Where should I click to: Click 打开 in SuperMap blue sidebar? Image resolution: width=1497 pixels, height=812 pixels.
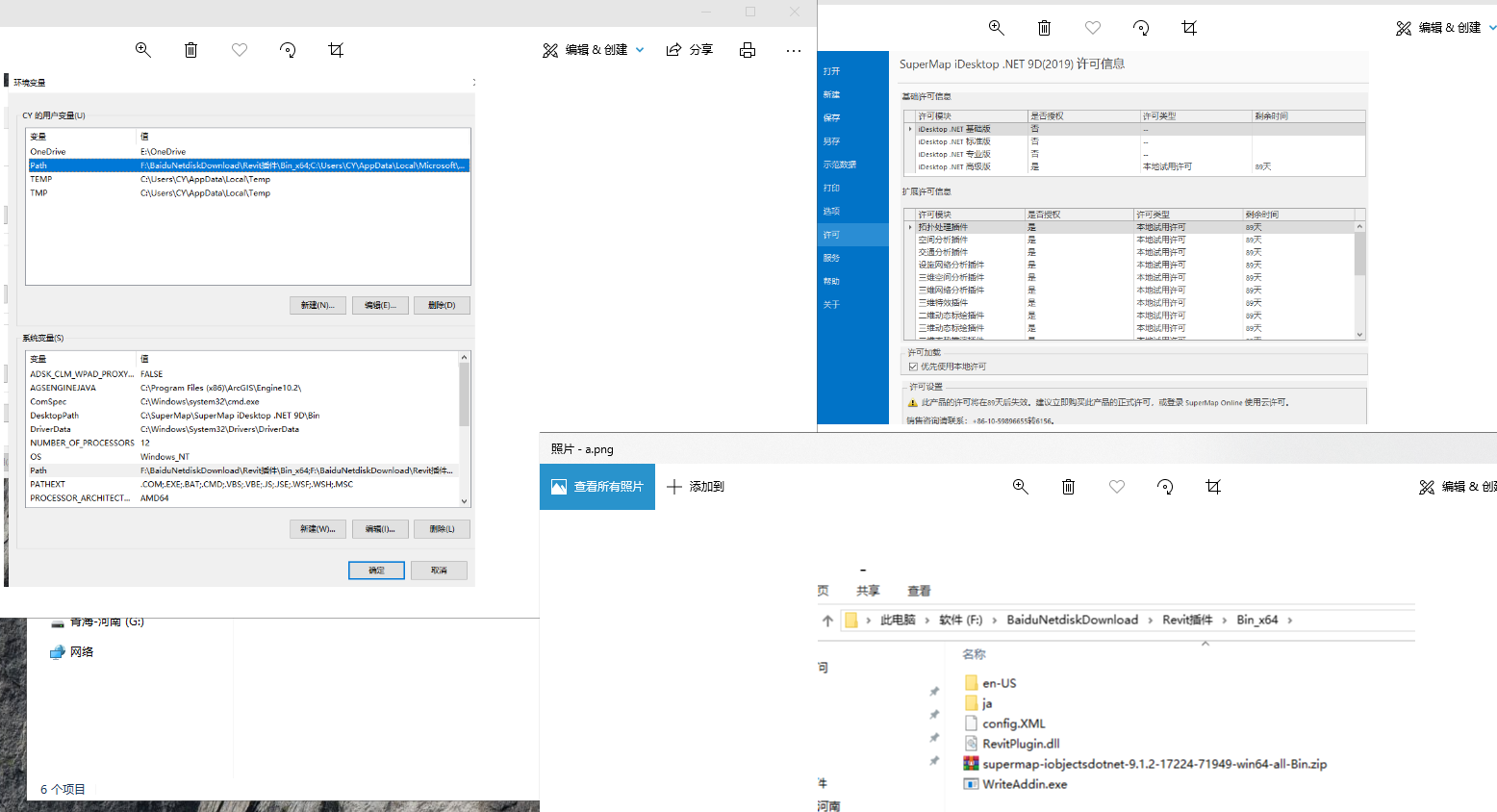tap(832, 71)
